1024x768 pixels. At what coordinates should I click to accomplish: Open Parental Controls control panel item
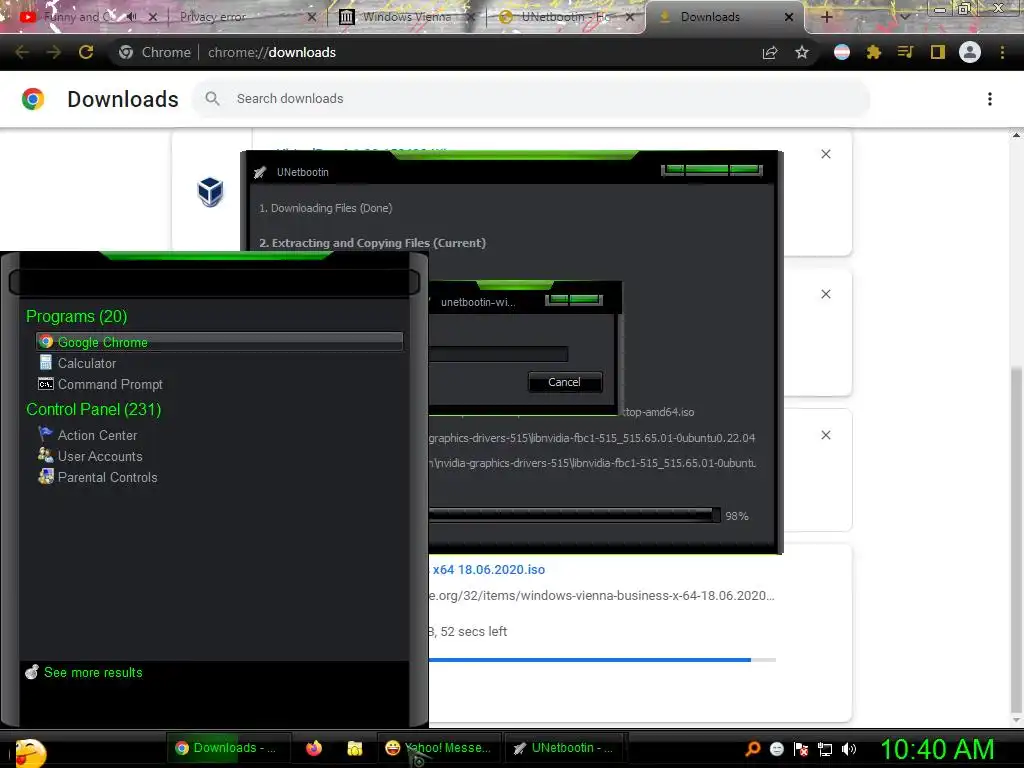[98, 477]
